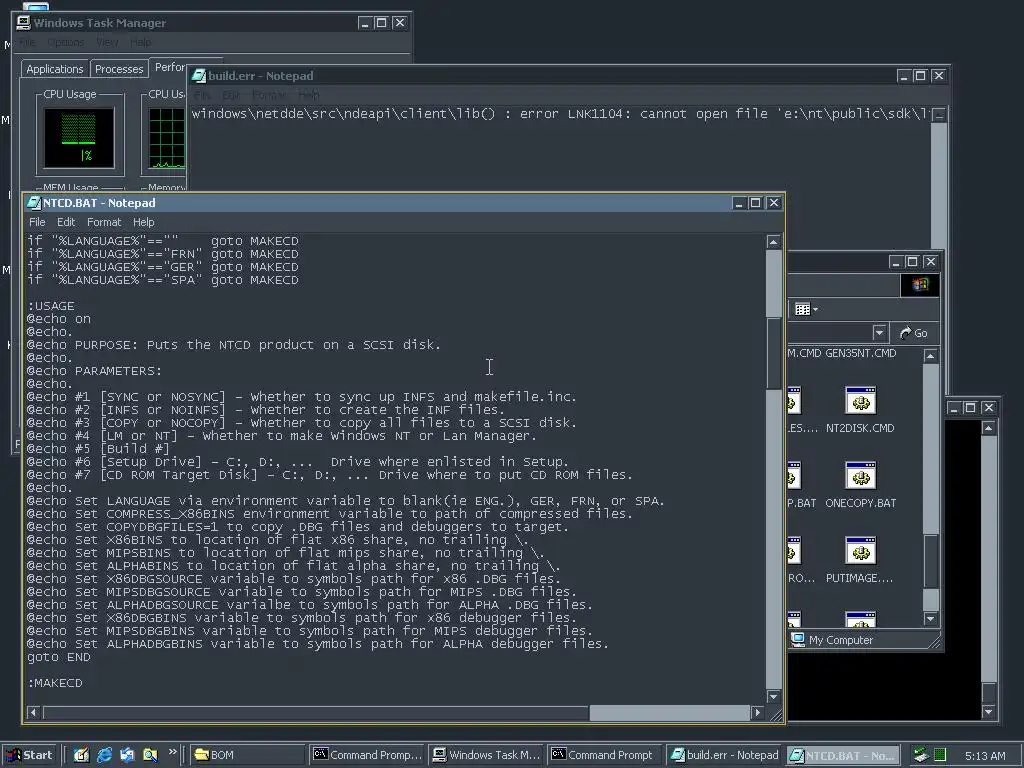Click the NTCD.BAT Notepad taskbar button

(844, 755)
